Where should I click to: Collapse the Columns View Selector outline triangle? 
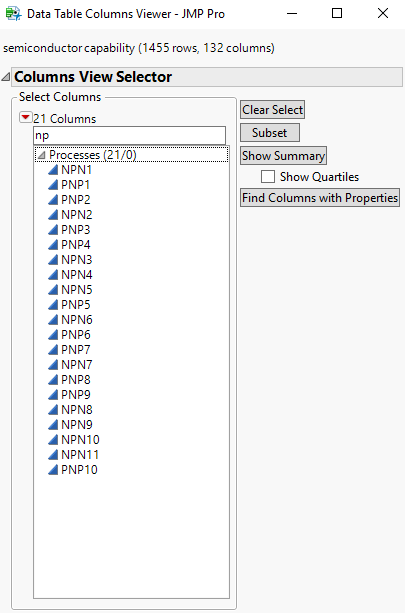(x=5, y=77)
